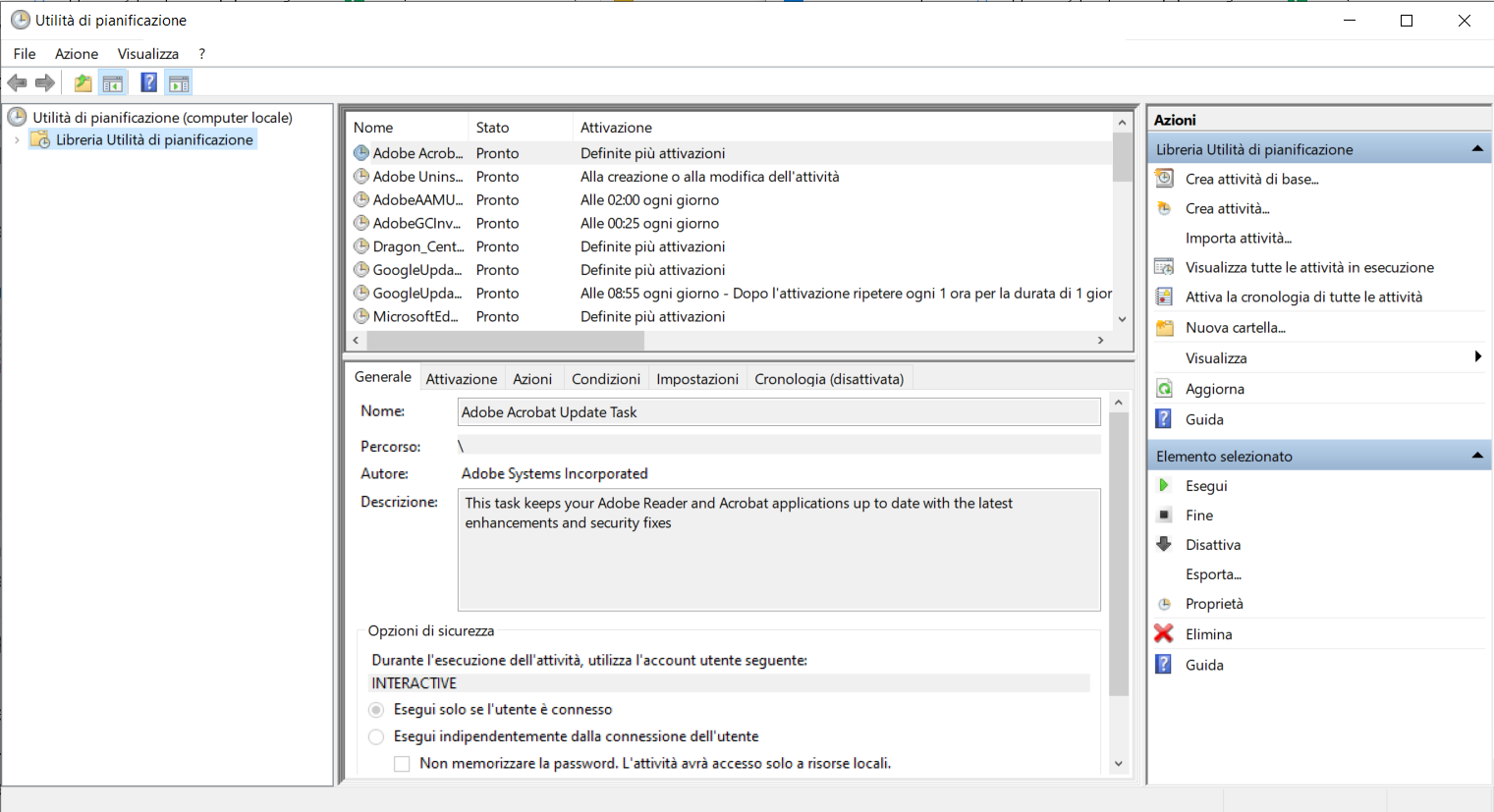Click the task list horizontal scrollbar thumb
This screenshot has width=1494, height=812.
[x=505, y=340]
